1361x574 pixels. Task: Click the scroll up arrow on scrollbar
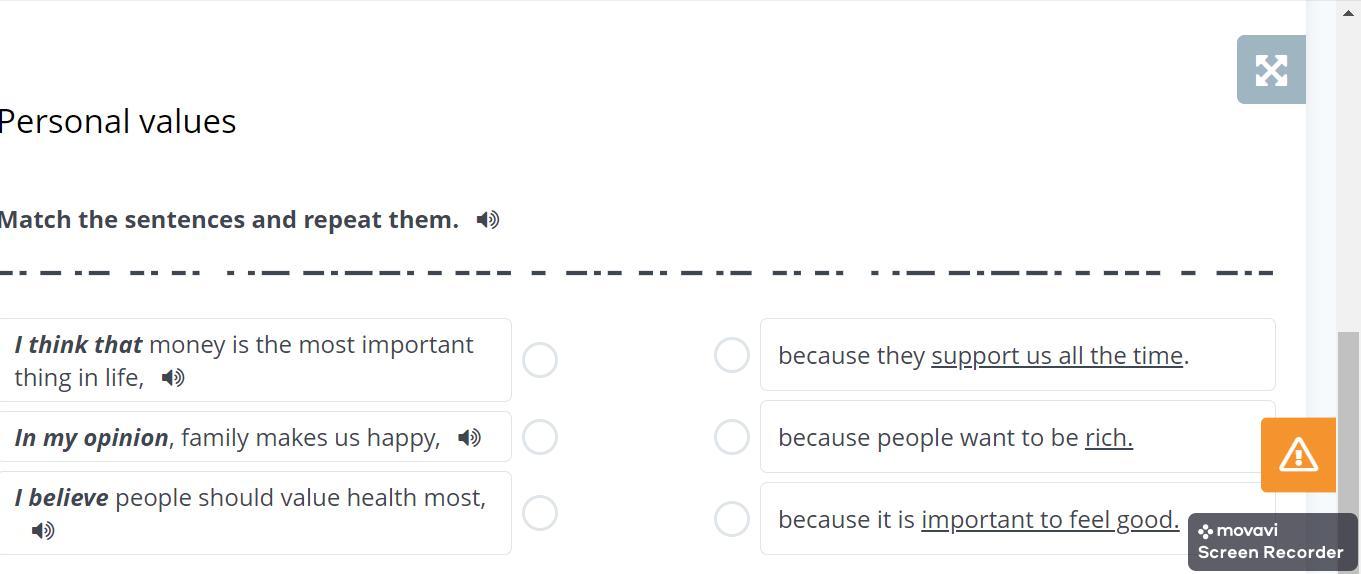point(1348,11)
